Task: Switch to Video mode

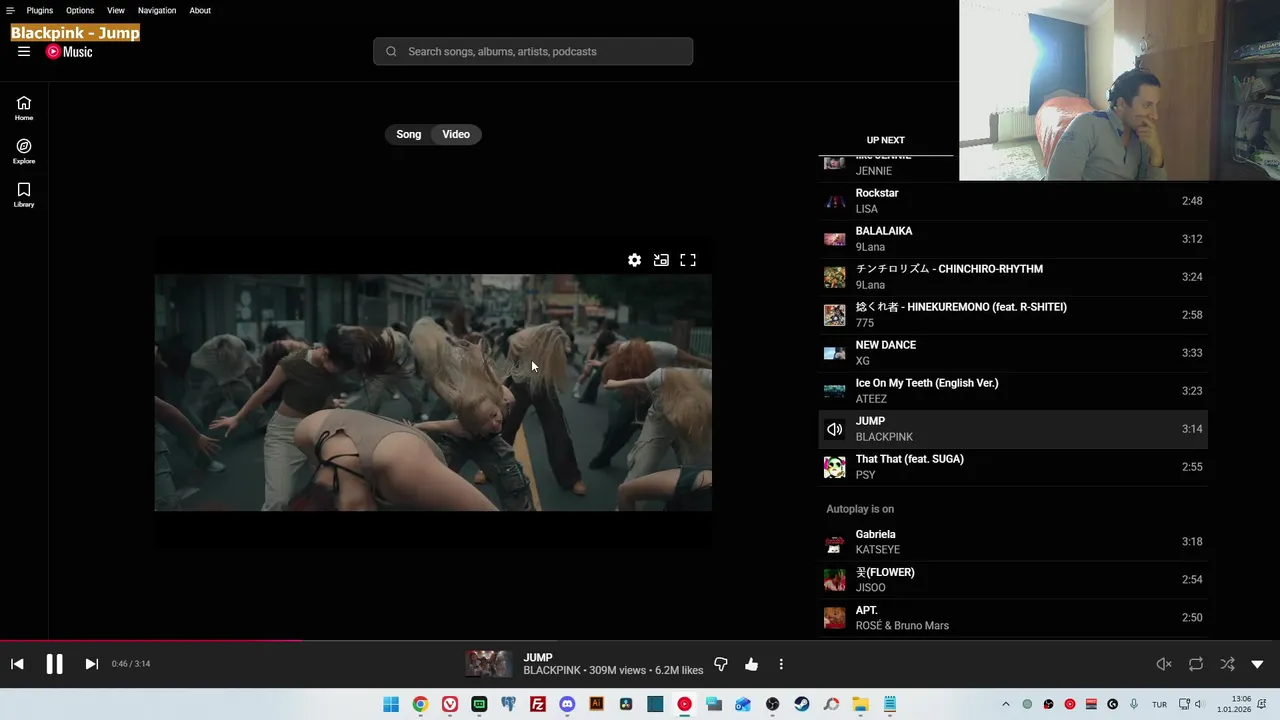Action: 456,134
